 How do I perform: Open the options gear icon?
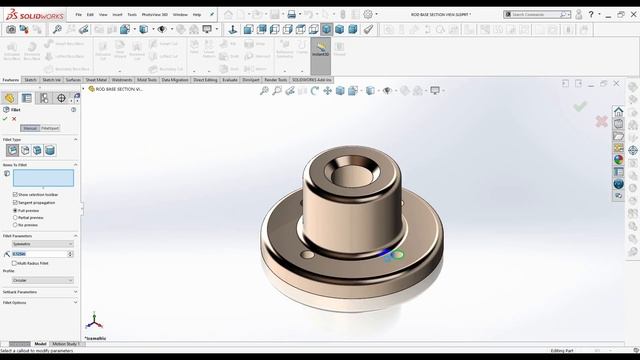368,15
